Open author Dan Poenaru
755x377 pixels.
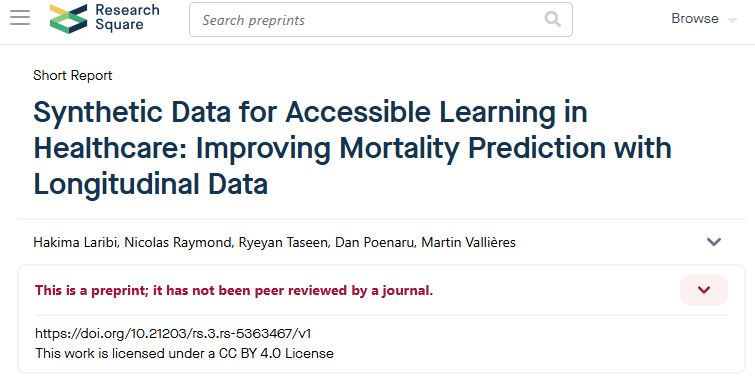[x=375, y=242]
